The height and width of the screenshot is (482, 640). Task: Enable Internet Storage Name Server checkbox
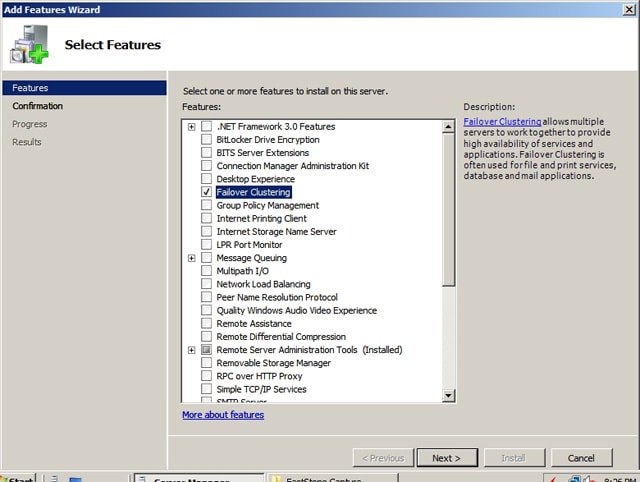pyautogui.click(x=207, y=231)
